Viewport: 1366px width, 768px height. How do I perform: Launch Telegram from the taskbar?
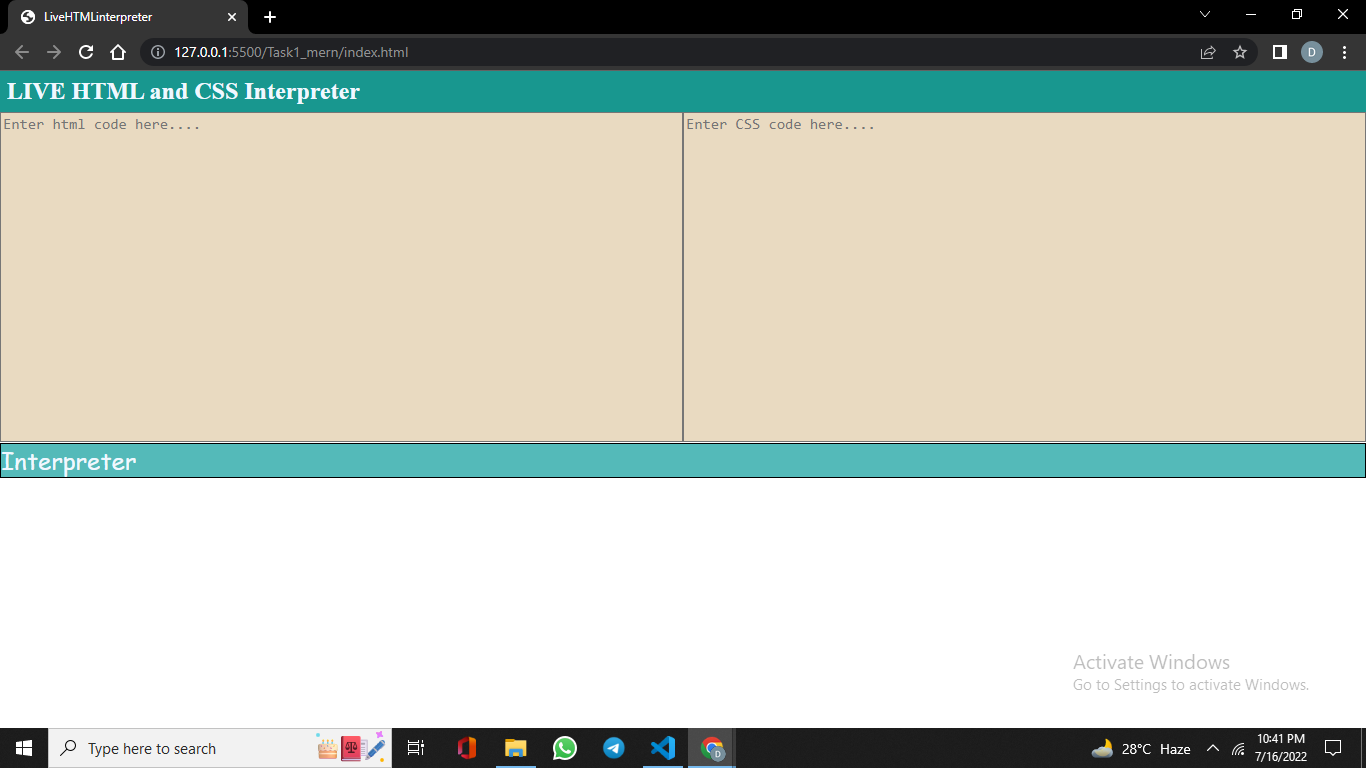pyautogui.click(x=613, y=748)
